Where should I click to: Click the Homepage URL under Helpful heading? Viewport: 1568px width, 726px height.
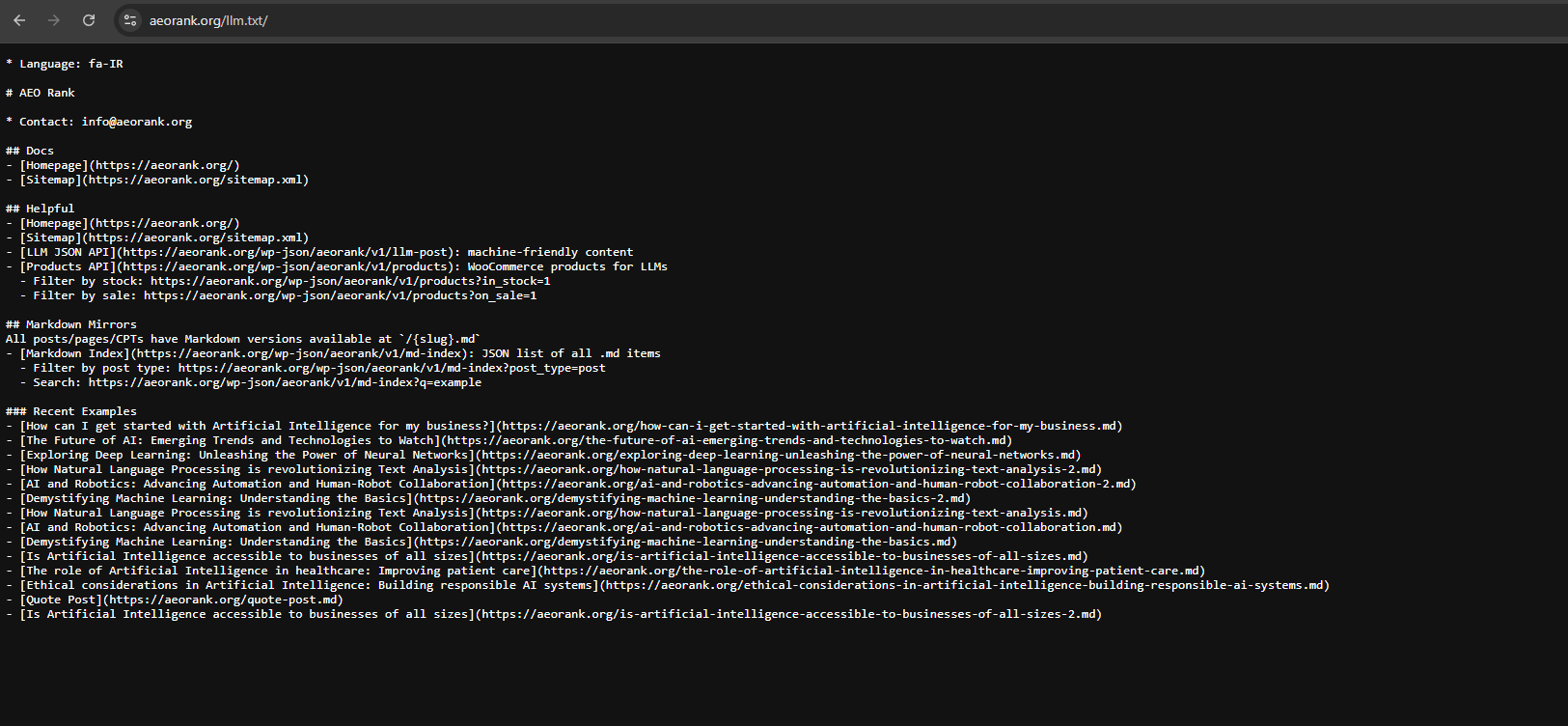click(164, 223)
